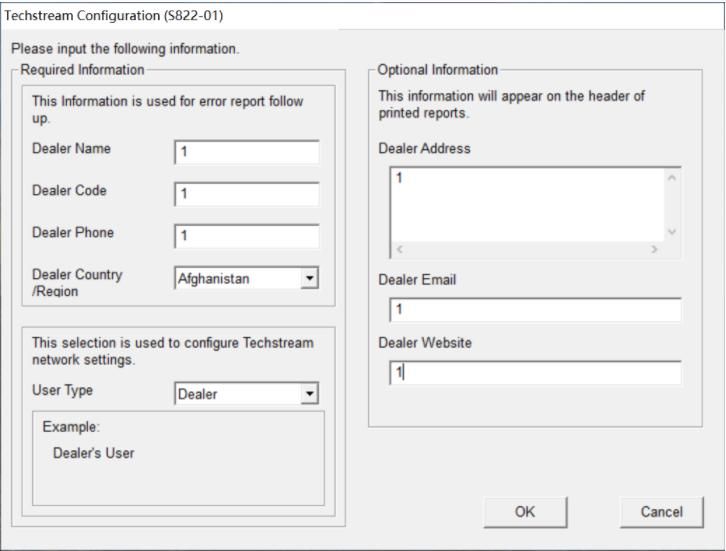Dismiss dialog with the Cancel button

(662, 512)
